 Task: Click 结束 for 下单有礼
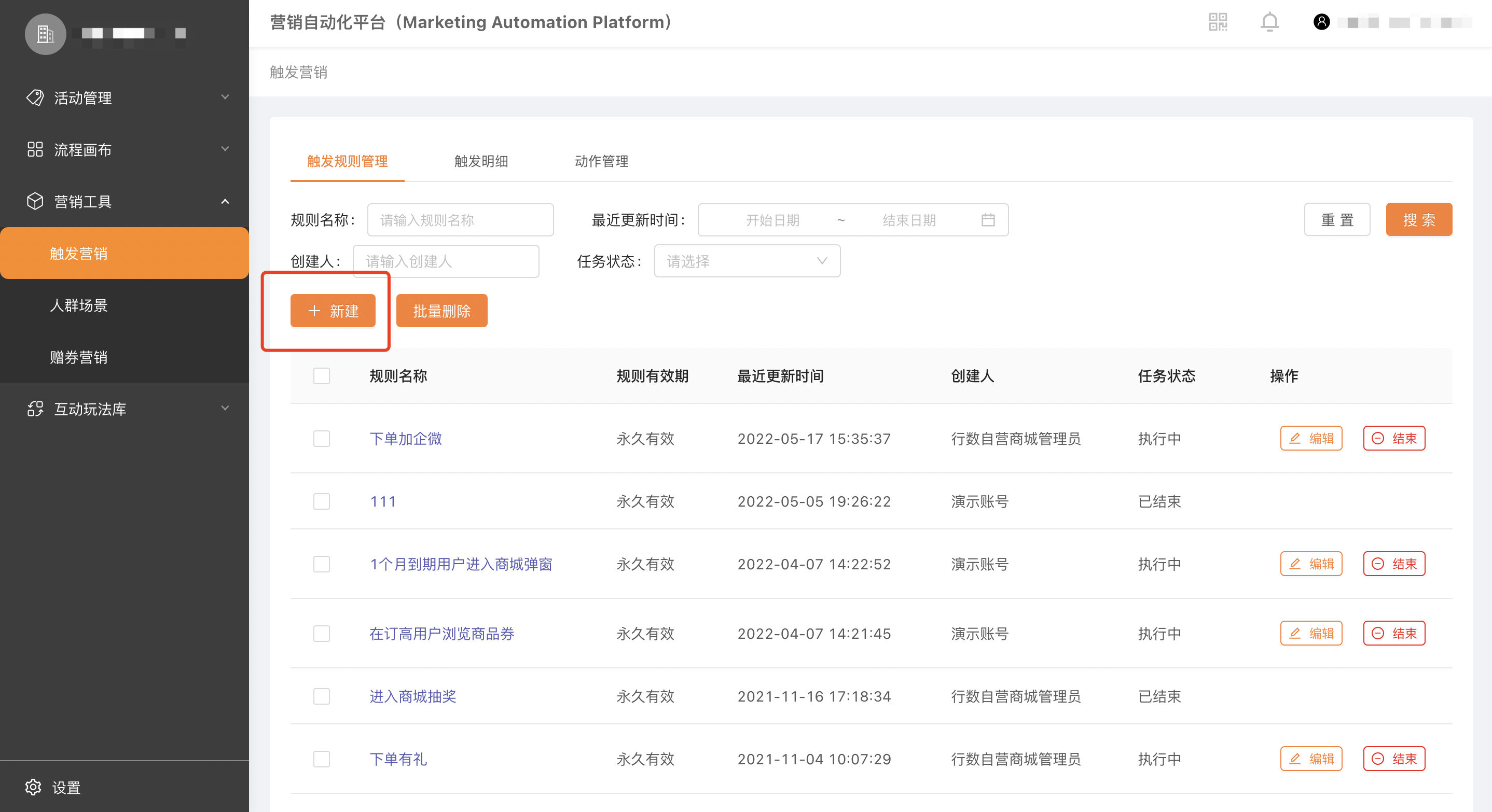[1394, 759]
